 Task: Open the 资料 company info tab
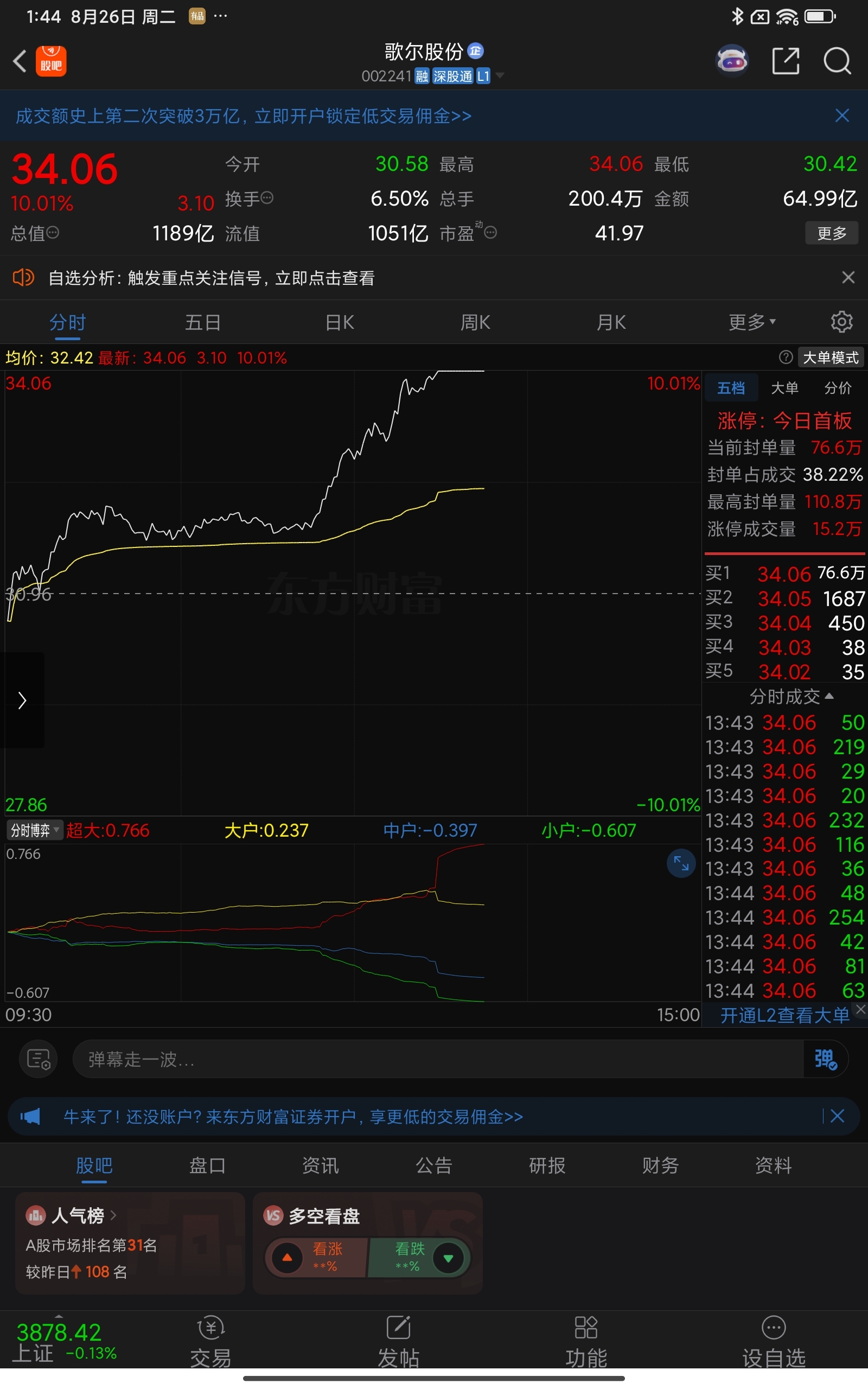click(x=773, y=1165)
